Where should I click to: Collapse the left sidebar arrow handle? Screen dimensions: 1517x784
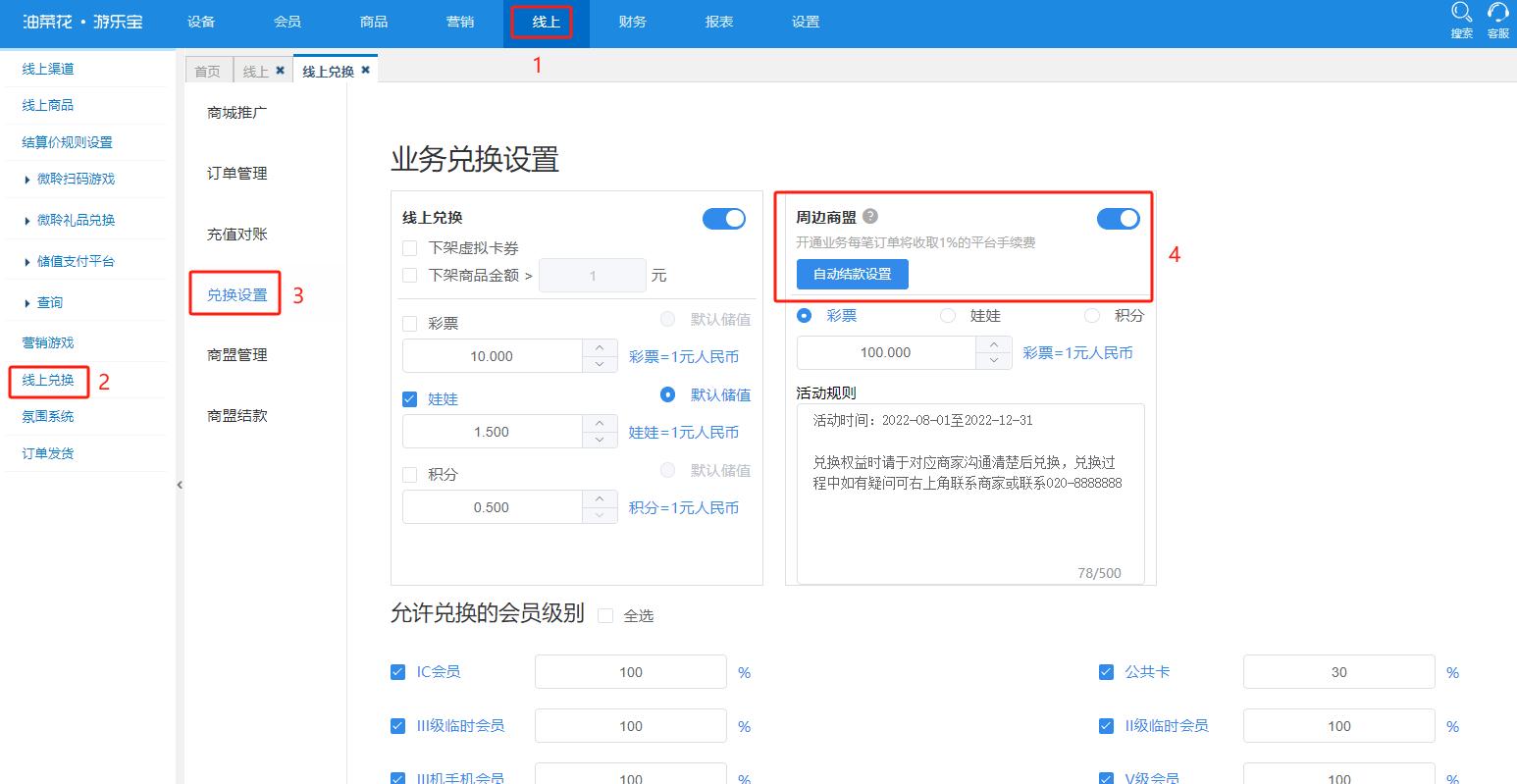pos(180,485)
